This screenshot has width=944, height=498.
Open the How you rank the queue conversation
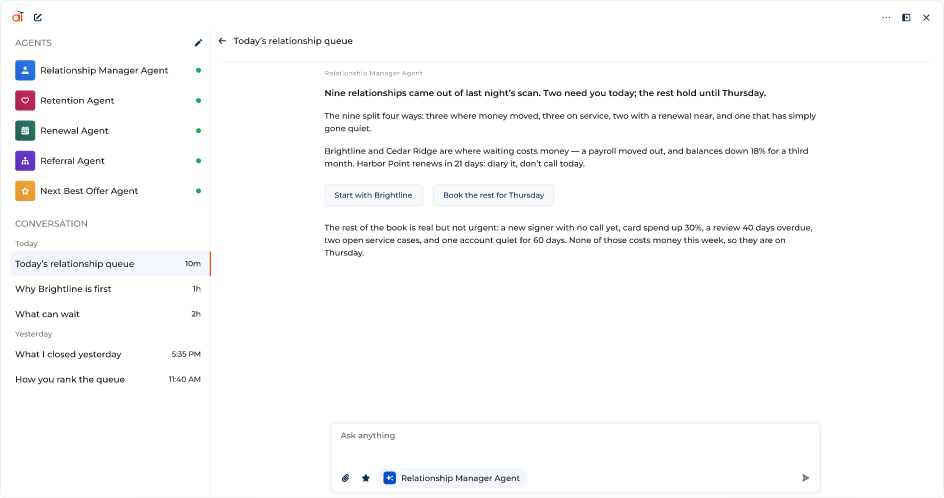(x=108, y=379)
